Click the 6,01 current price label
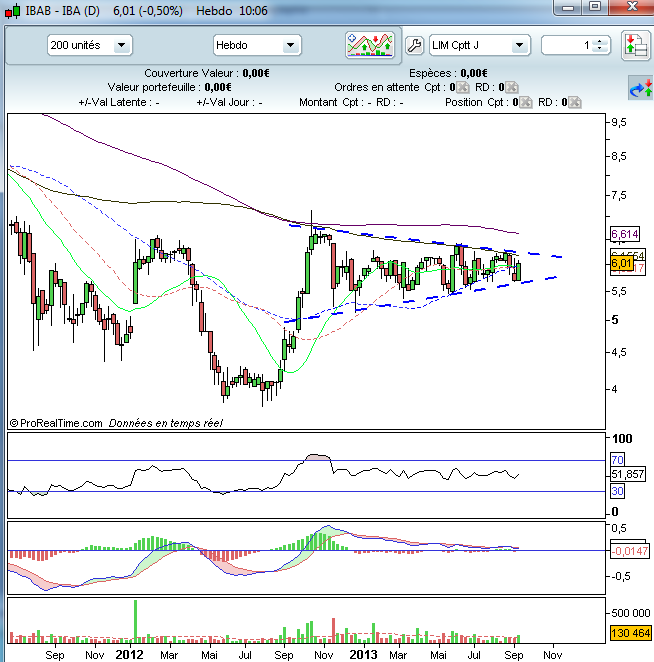Viewport: 654px width, 662px height. tap(621, 264)
